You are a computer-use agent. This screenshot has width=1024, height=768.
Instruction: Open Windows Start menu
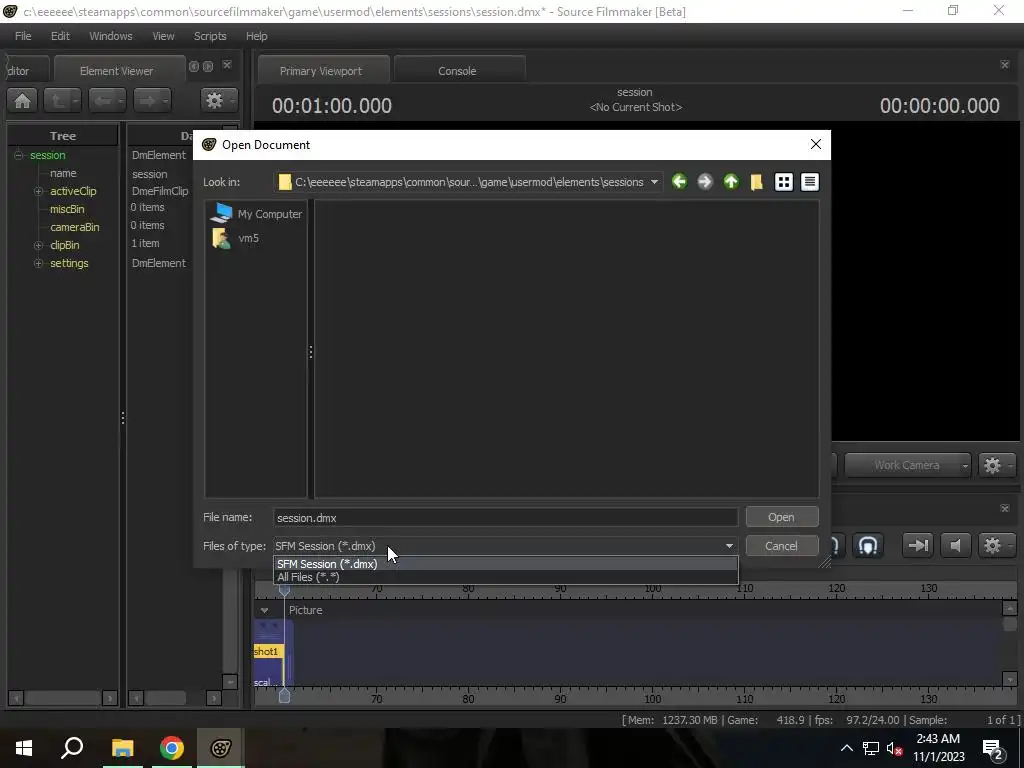pos(24,748)
